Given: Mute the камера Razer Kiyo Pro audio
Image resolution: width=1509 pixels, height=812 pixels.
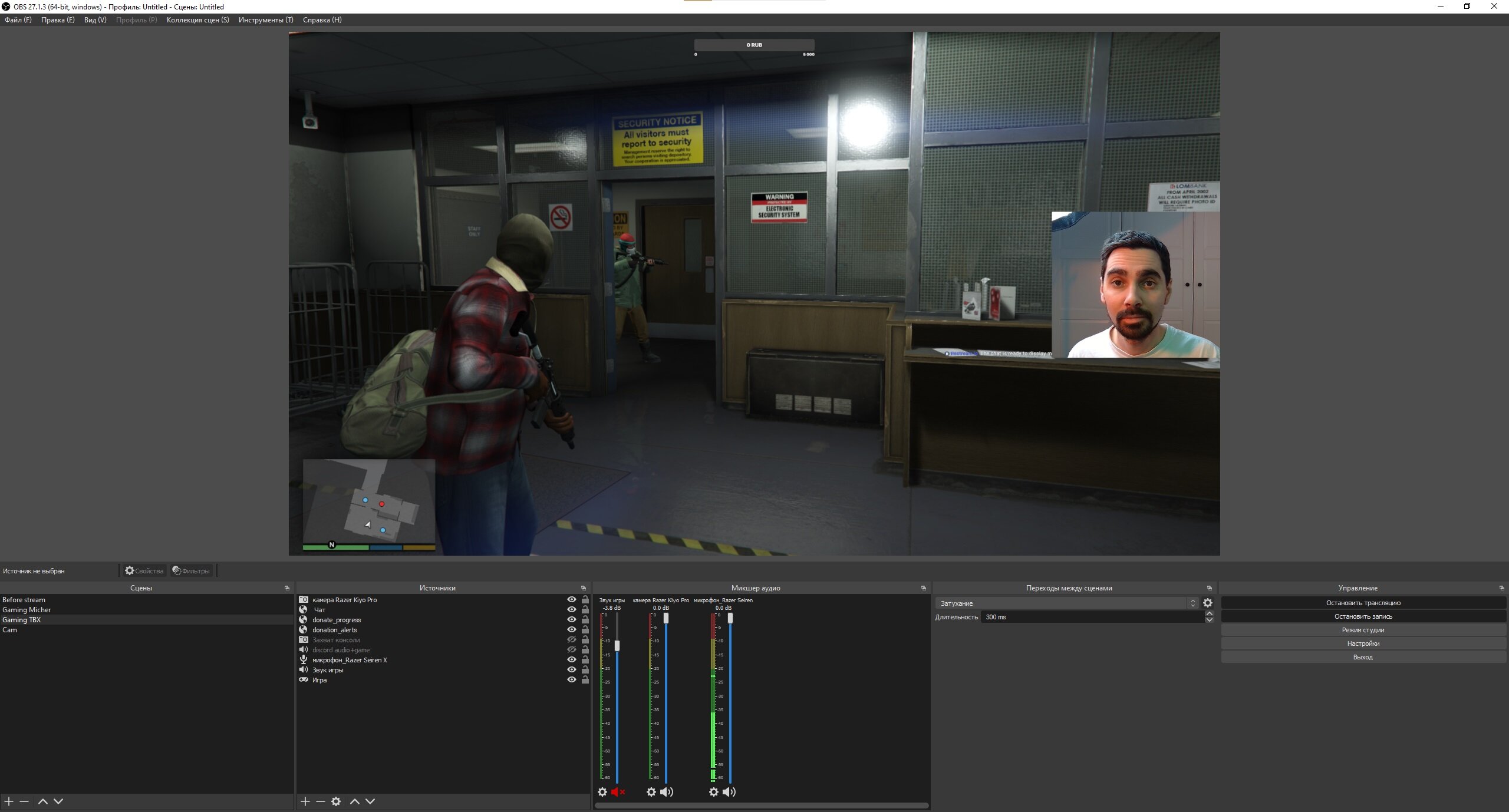Looking at the screenshot, I should click(667, 792).
